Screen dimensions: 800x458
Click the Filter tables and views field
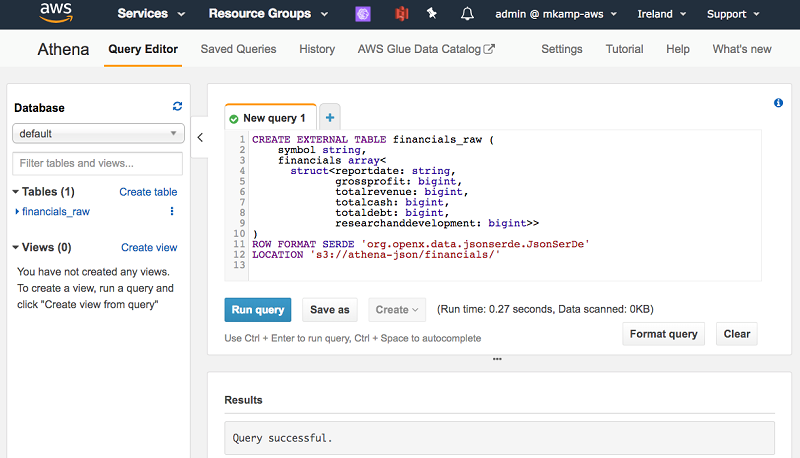[97, 163]
